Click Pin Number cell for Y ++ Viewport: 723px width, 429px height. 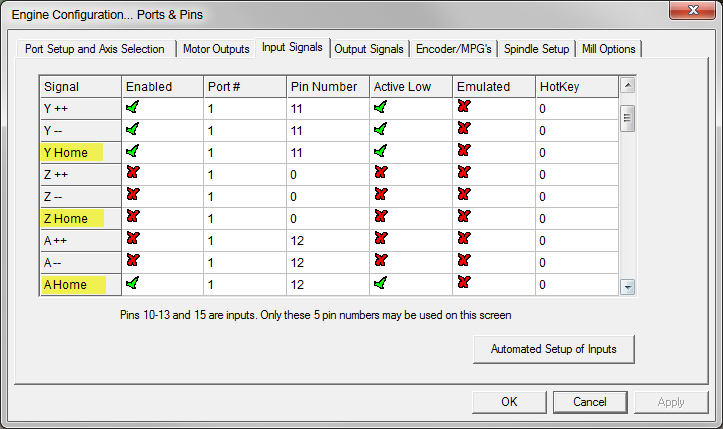pos(328,109)
